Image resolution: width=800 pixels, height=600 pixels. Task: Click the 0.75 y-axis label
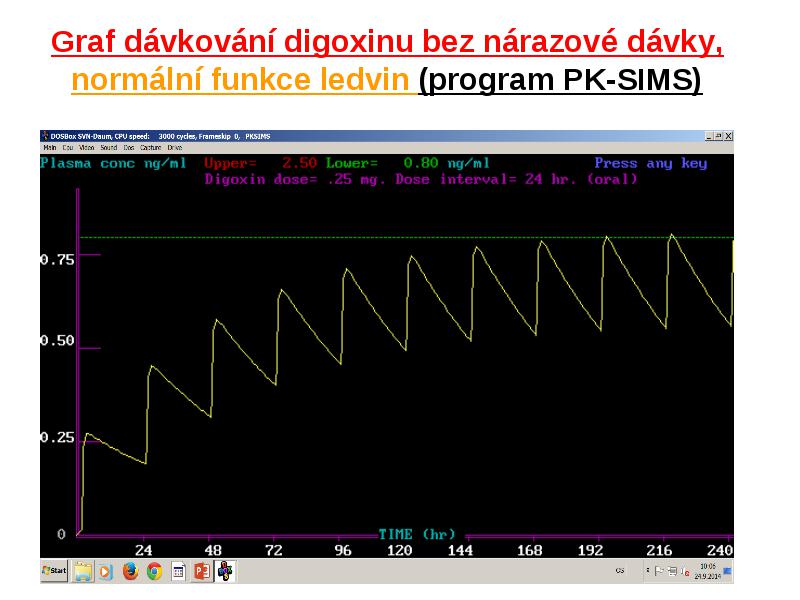tap(58, 260)
